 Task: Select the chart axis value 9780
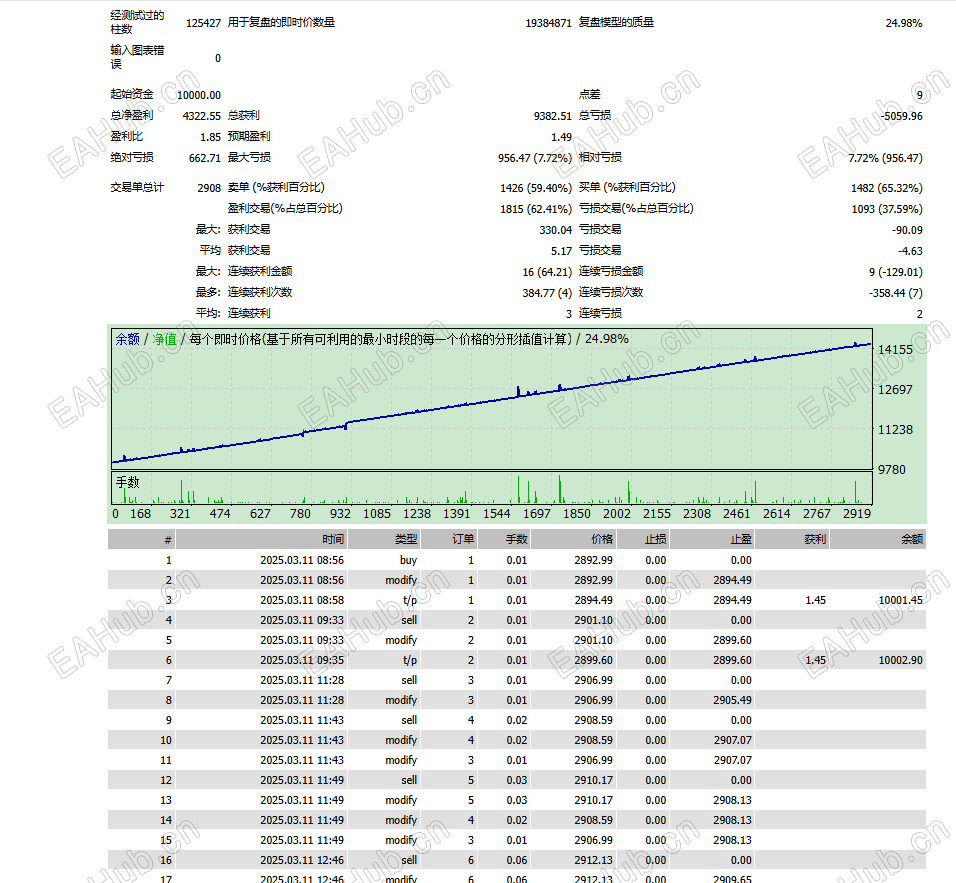click(x=891, y=470)
